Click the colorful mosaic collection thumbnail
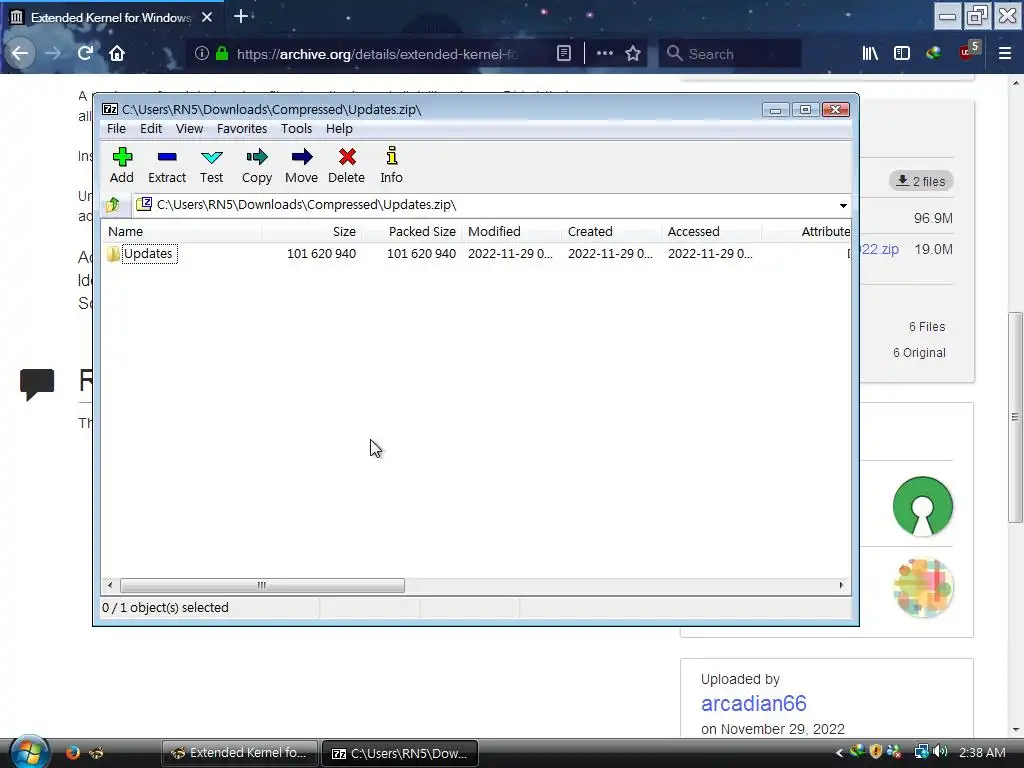The height and width of the screenshot is (768, 1024). (923, 588)
